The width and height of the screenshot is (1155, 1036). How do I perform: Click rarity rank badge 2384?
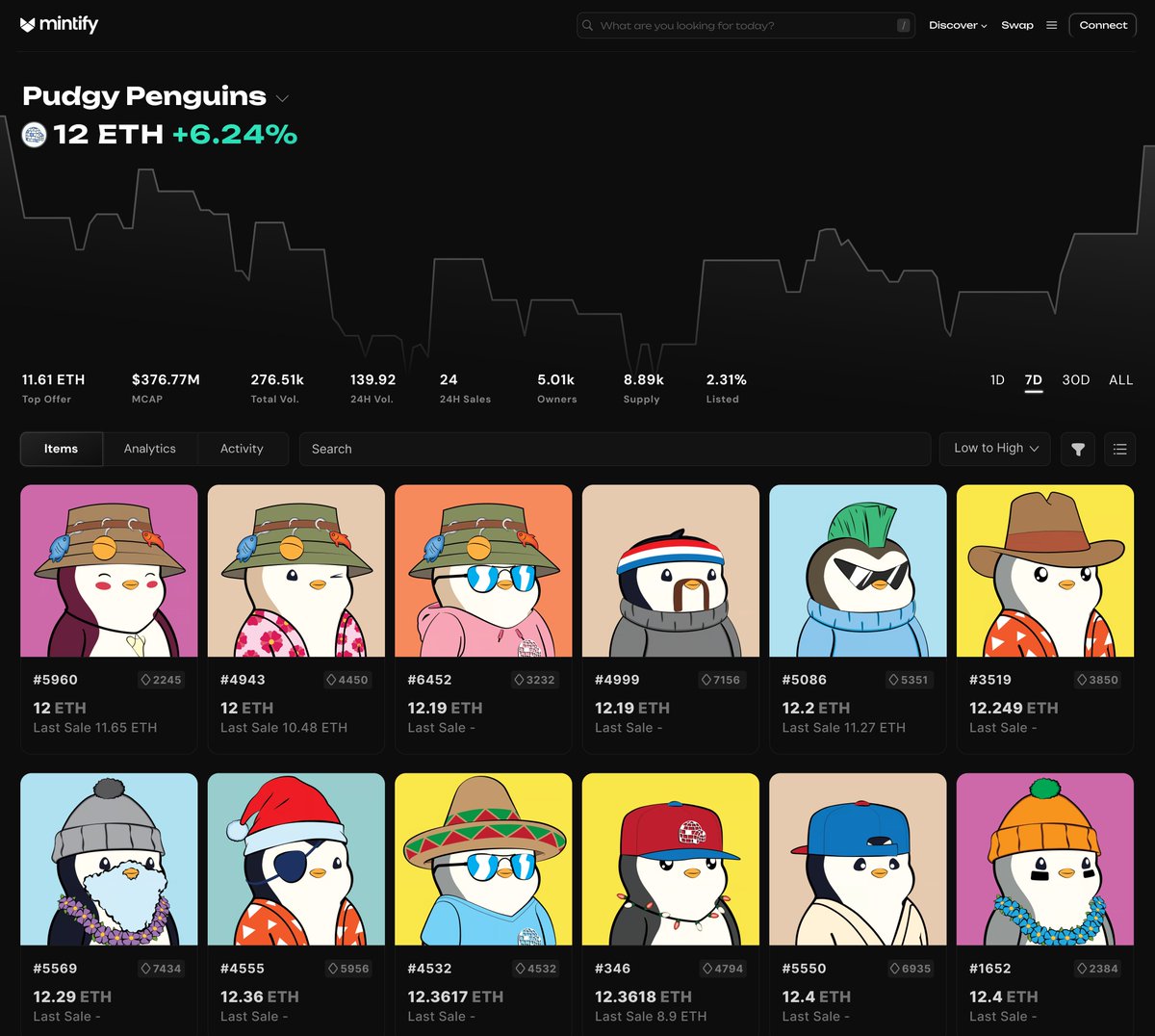click(x=1097, y=969)
